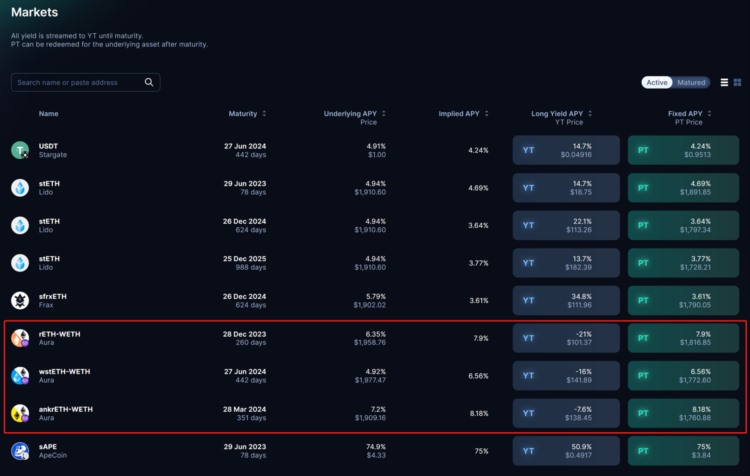Sort by Fixed APY column
The height and width of the screenshot is (476, 750).
coord(689,114)
